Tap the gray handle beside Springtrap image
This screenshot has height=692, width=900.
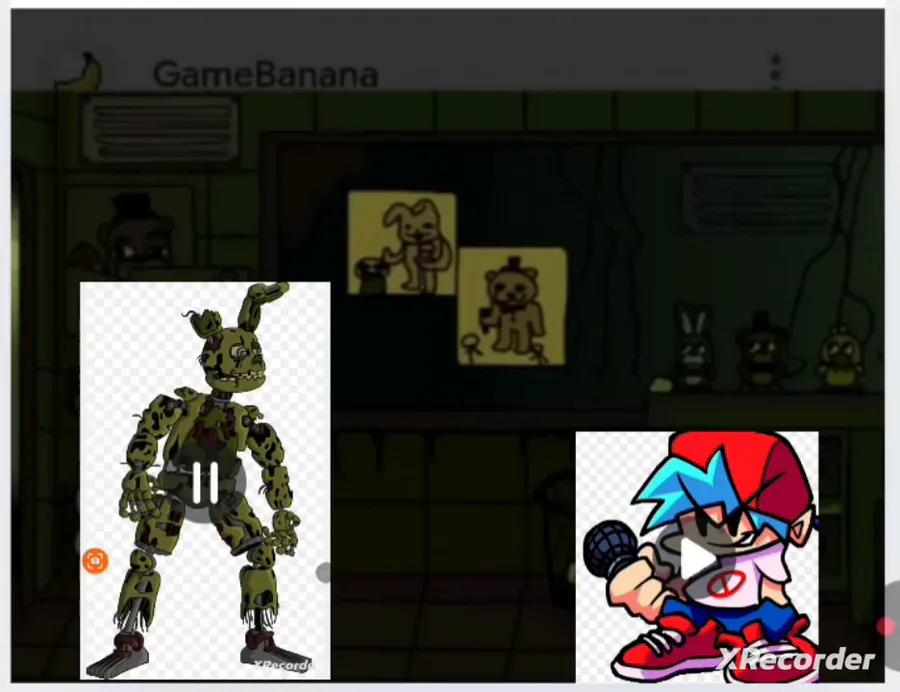tap(324, 572)
